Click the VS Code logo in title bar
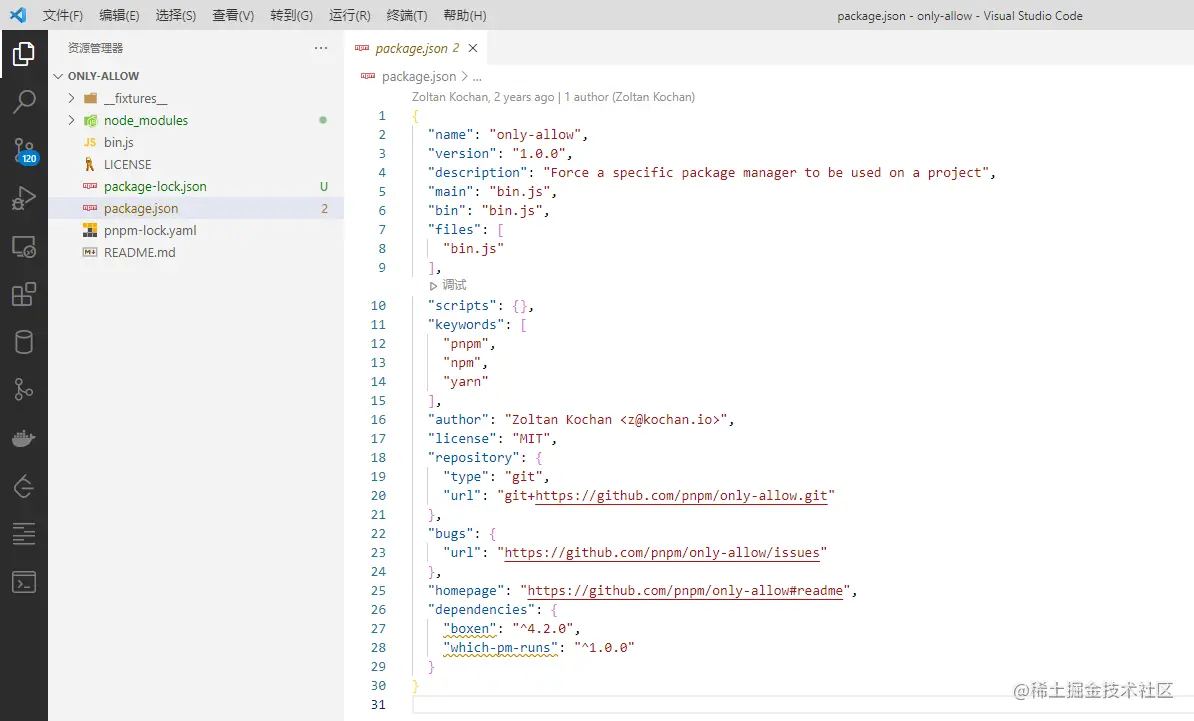 tap(18, 14)
